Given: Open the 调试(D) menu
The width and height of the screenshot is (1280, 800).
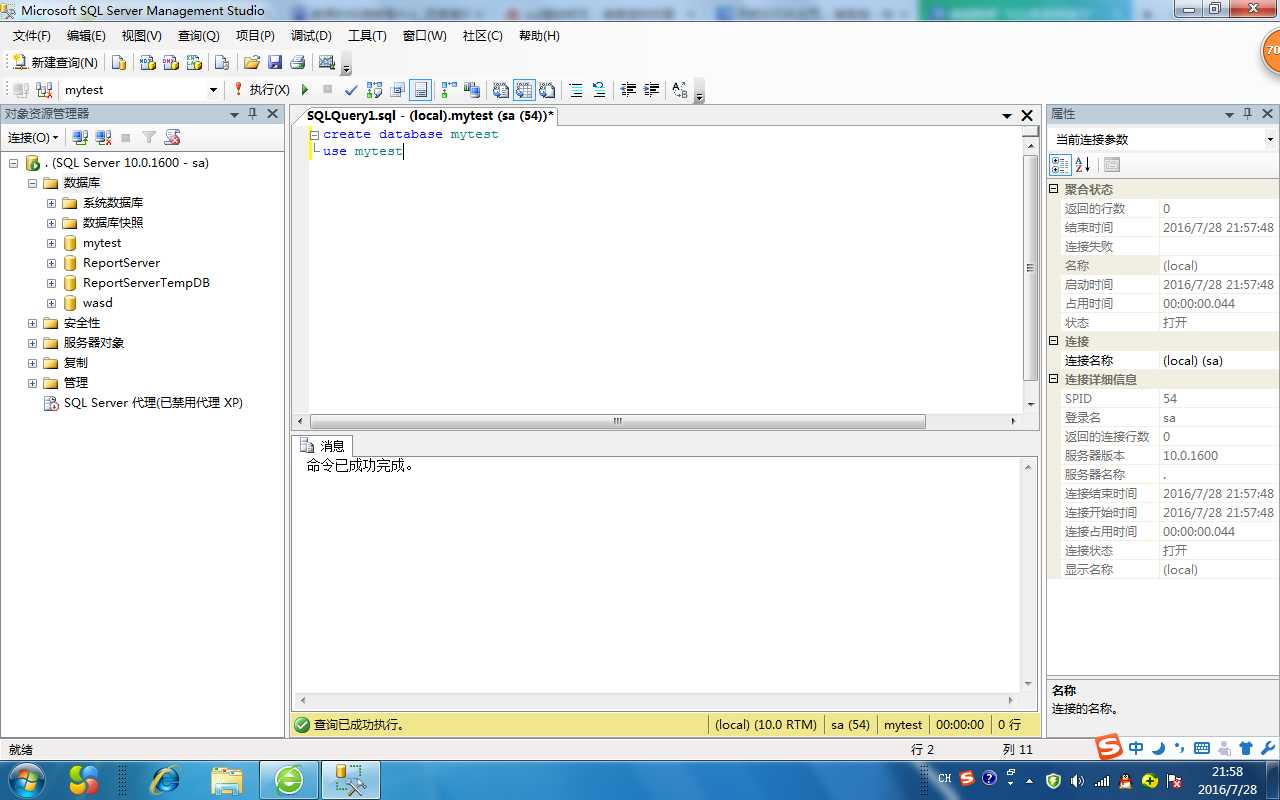Looking at the screenshot, I should (311, 36).
